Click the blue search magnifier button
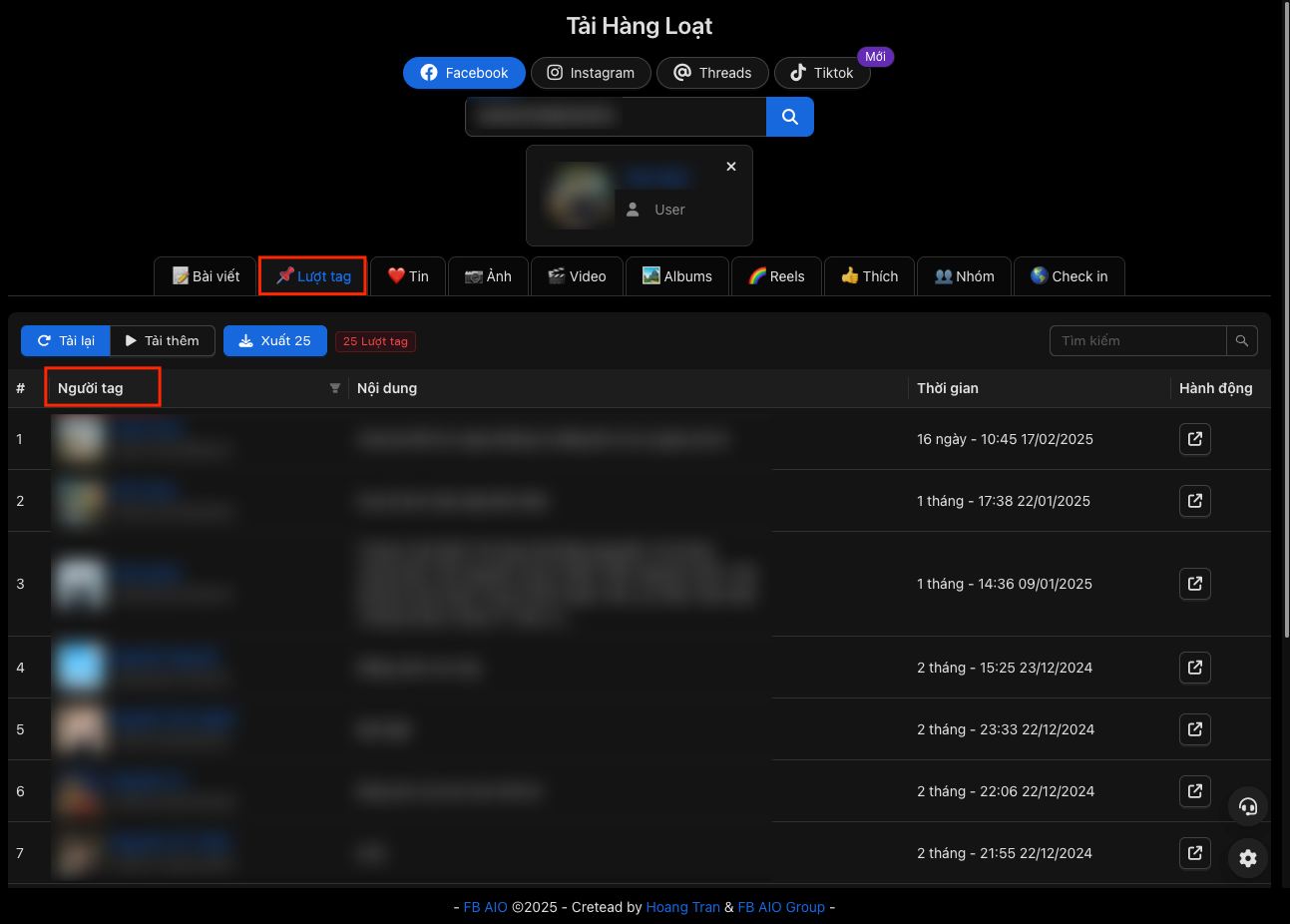 point(789,117)
